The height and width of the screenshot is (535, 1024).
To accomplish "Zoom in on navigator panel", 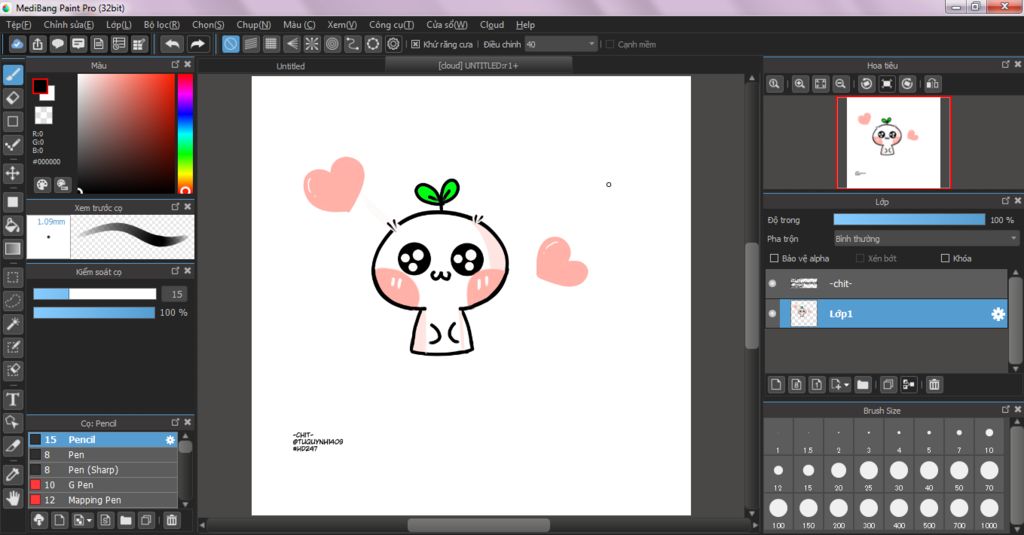I will click(800, 84).
